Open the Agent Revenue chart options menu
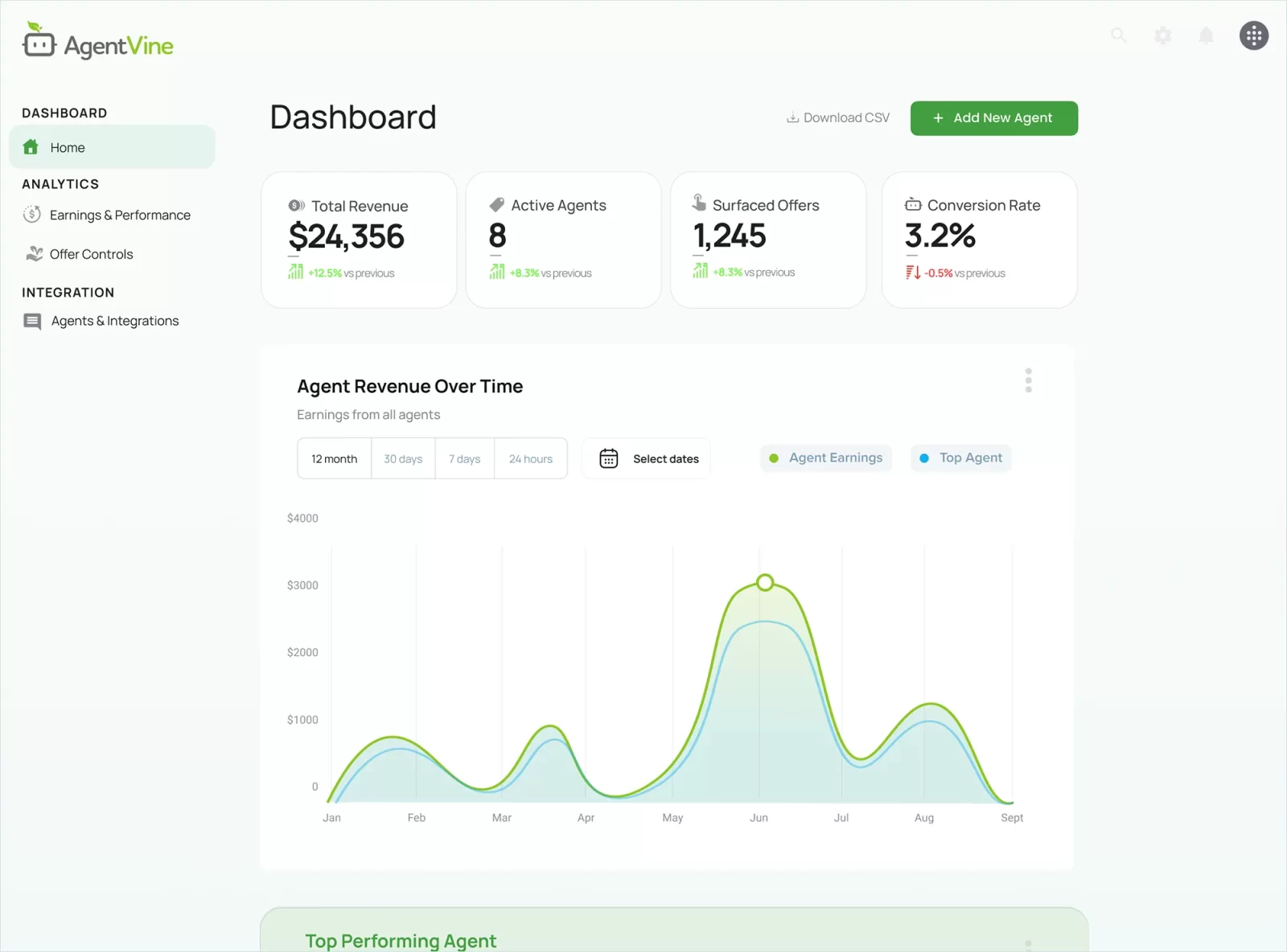1287x952 pixels. (1028, 380)
